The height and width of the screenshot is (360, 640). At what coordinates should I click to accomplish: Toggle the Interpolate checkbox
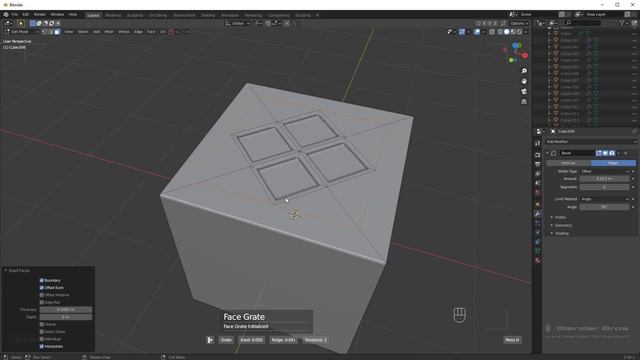[42, 347]
